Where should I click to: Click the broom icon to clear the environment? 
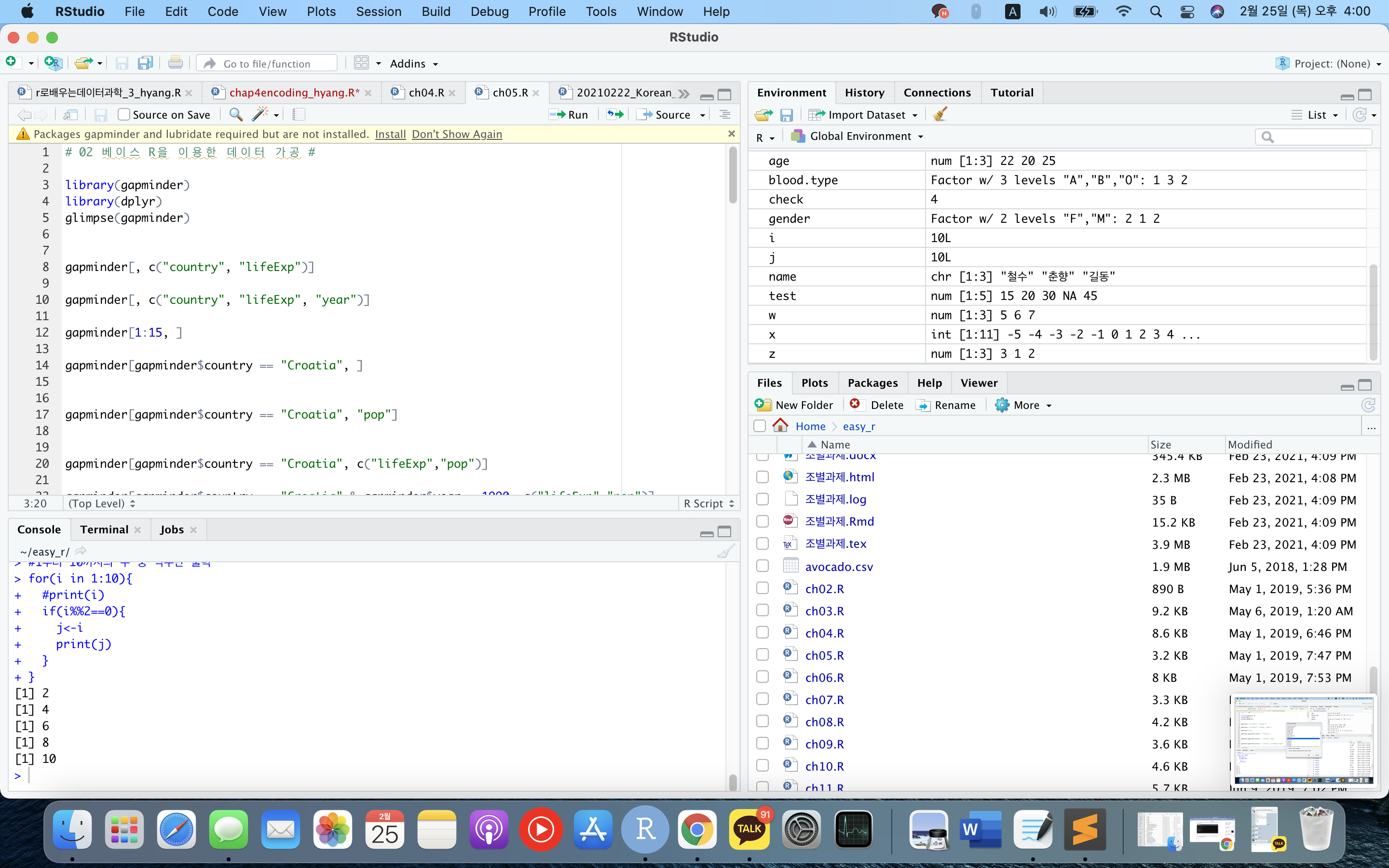pyautogui.click(x=940, y=114)
